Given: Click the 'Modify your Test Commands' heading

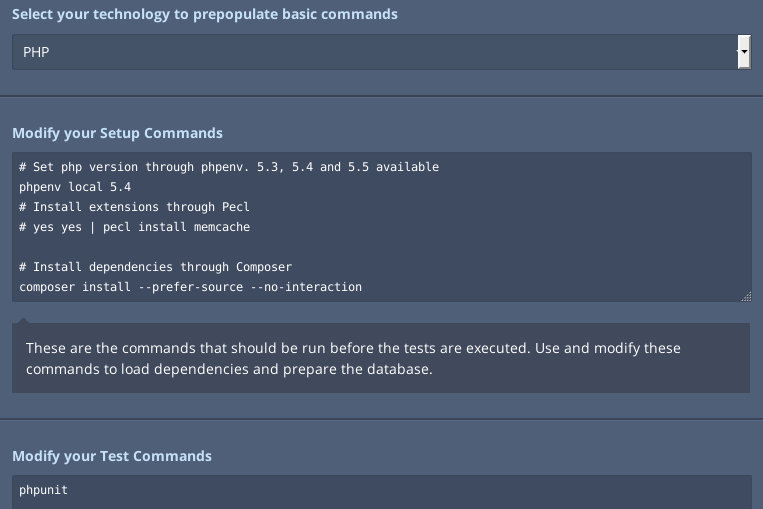Looking at the screenshot, I should (112, 456).
